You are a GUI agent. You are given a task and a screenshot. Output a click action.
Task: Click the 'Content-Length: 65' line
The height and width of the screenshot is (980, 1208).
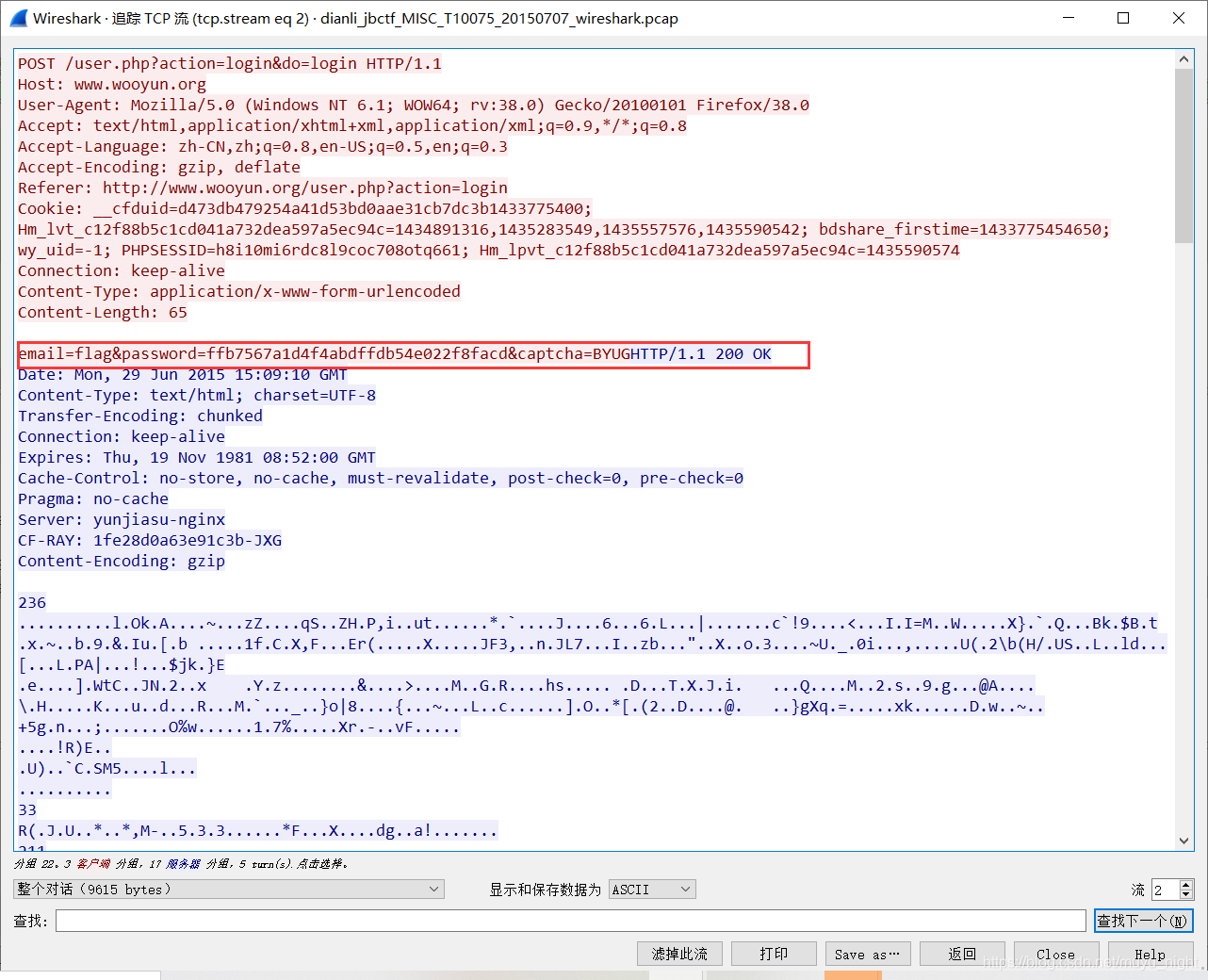pos(103,312)
